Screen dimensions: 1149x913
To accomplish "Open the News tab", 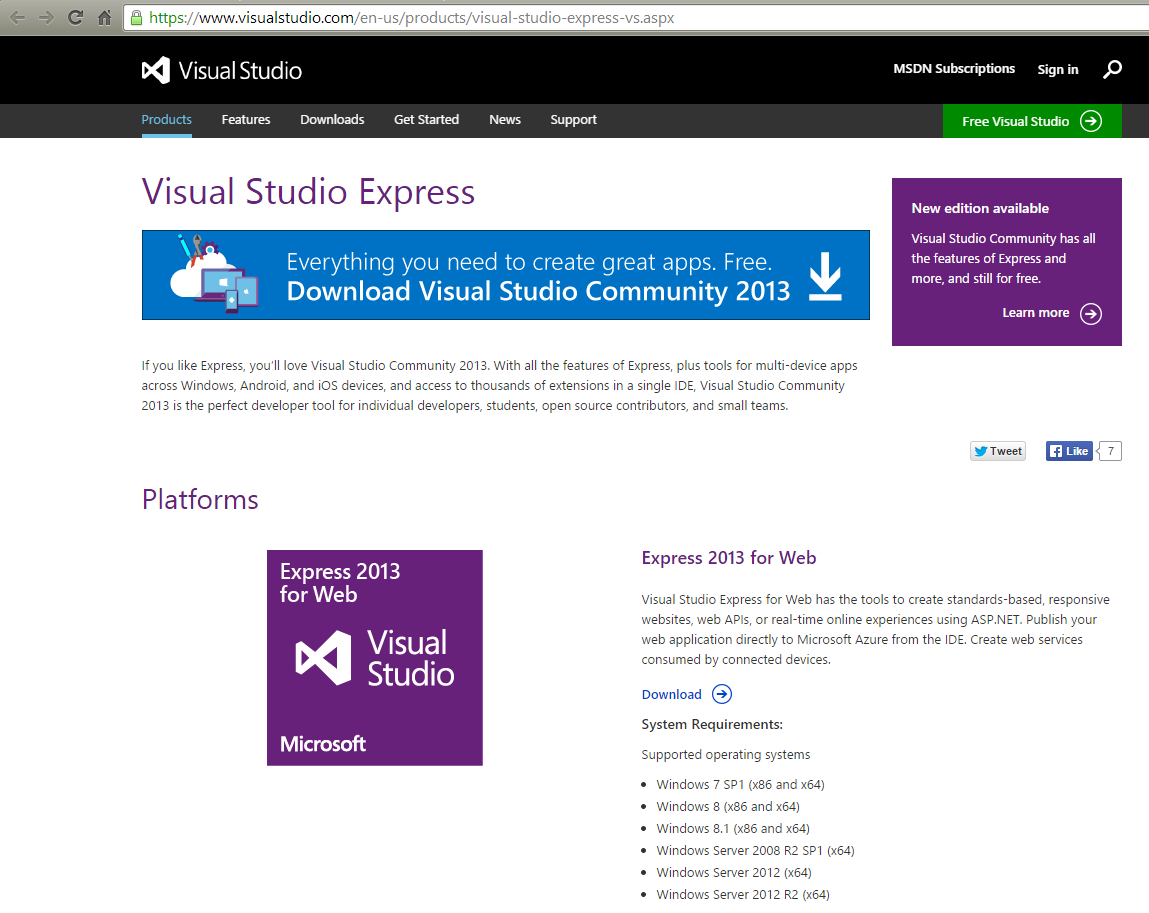I will point(505,119).
